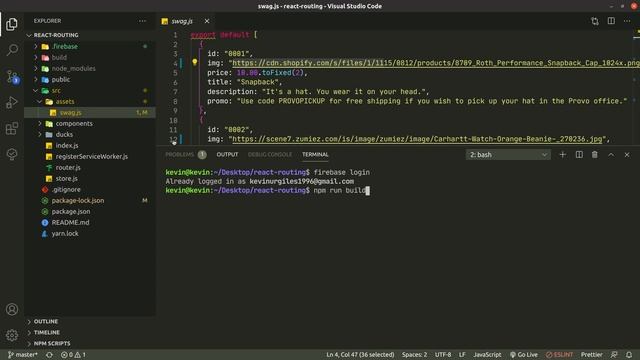
Task: Click the ESLint status item
Action: pos(559,355)
